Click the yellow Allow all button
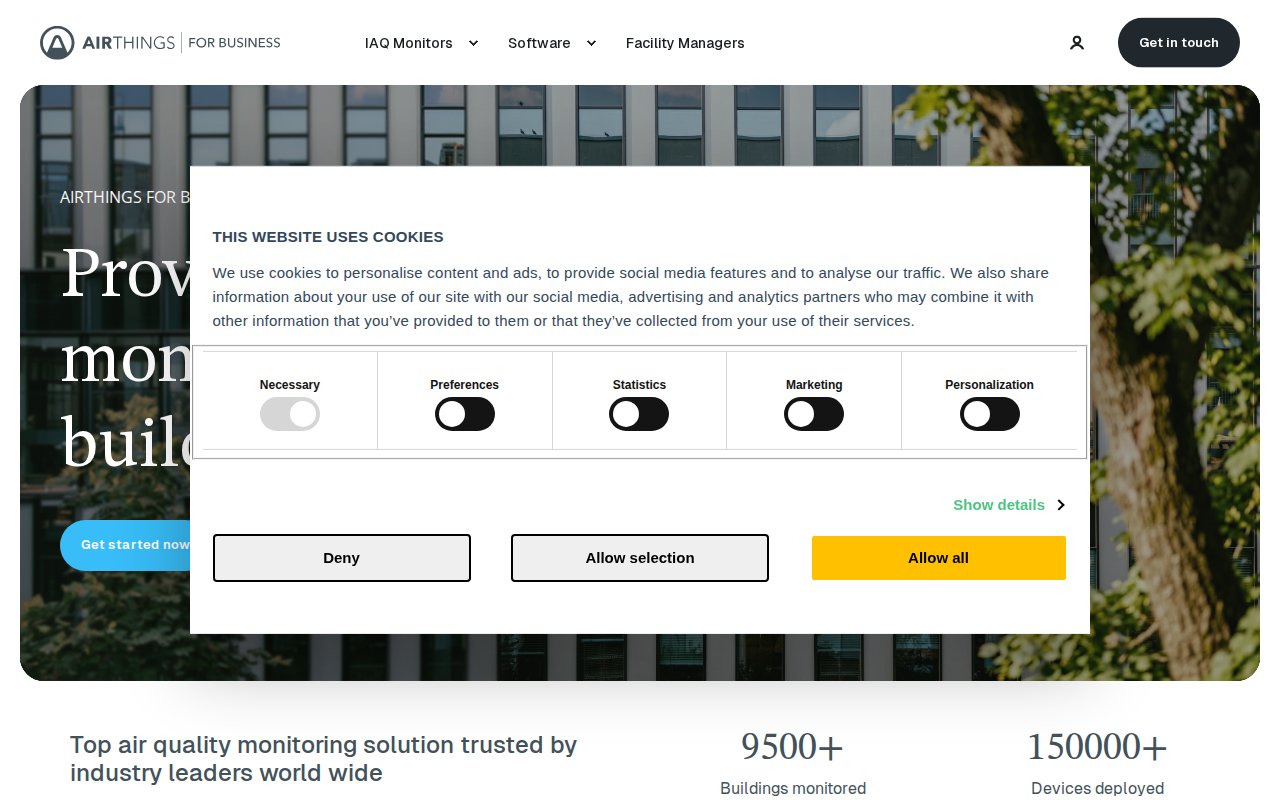 coord(938,558)
